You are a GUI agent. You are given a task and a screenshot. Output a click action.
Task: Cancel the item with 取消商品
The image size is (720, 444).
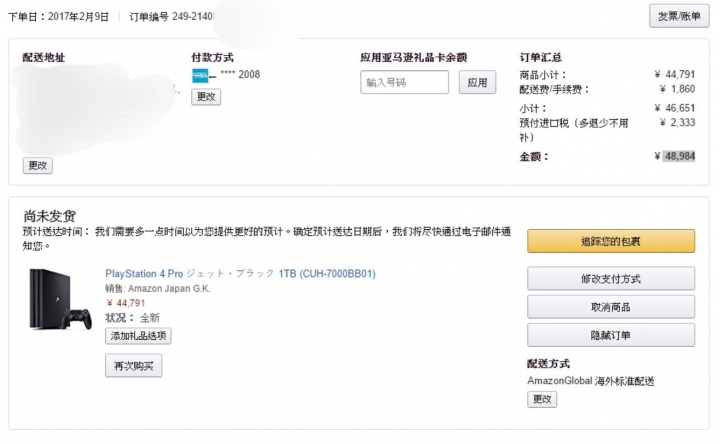point(611,307)
